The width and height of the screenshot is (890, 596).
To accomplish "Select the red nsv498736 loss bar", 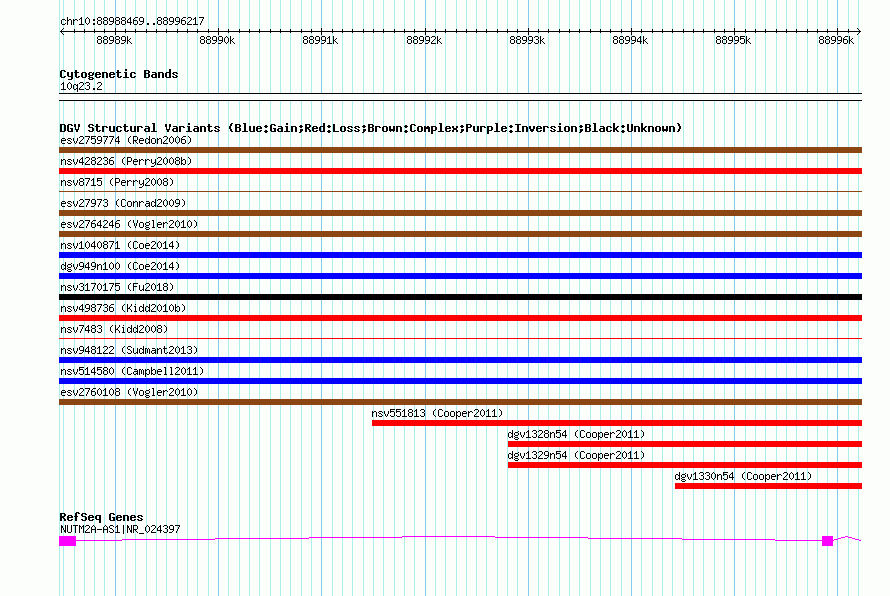I will (x=460, y=318).
